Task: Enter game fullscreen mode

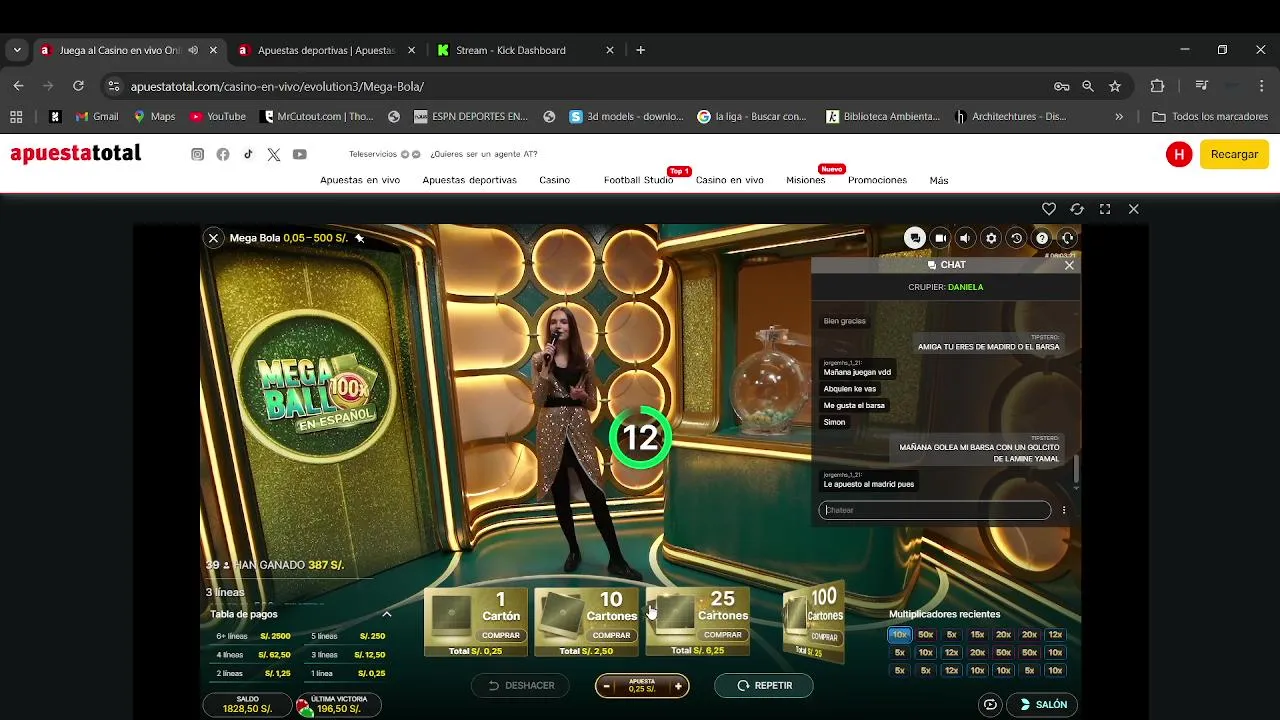Action: coord(1105,209)
